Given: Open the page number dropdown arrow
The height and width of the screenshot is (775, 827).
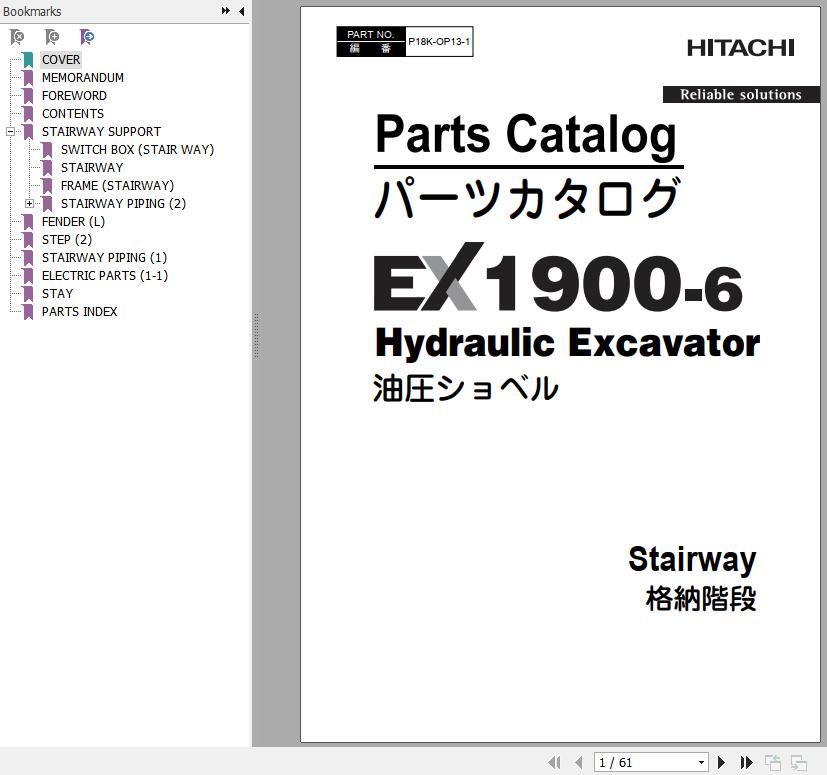Looking at the screenshot, I should pos(701,762).
